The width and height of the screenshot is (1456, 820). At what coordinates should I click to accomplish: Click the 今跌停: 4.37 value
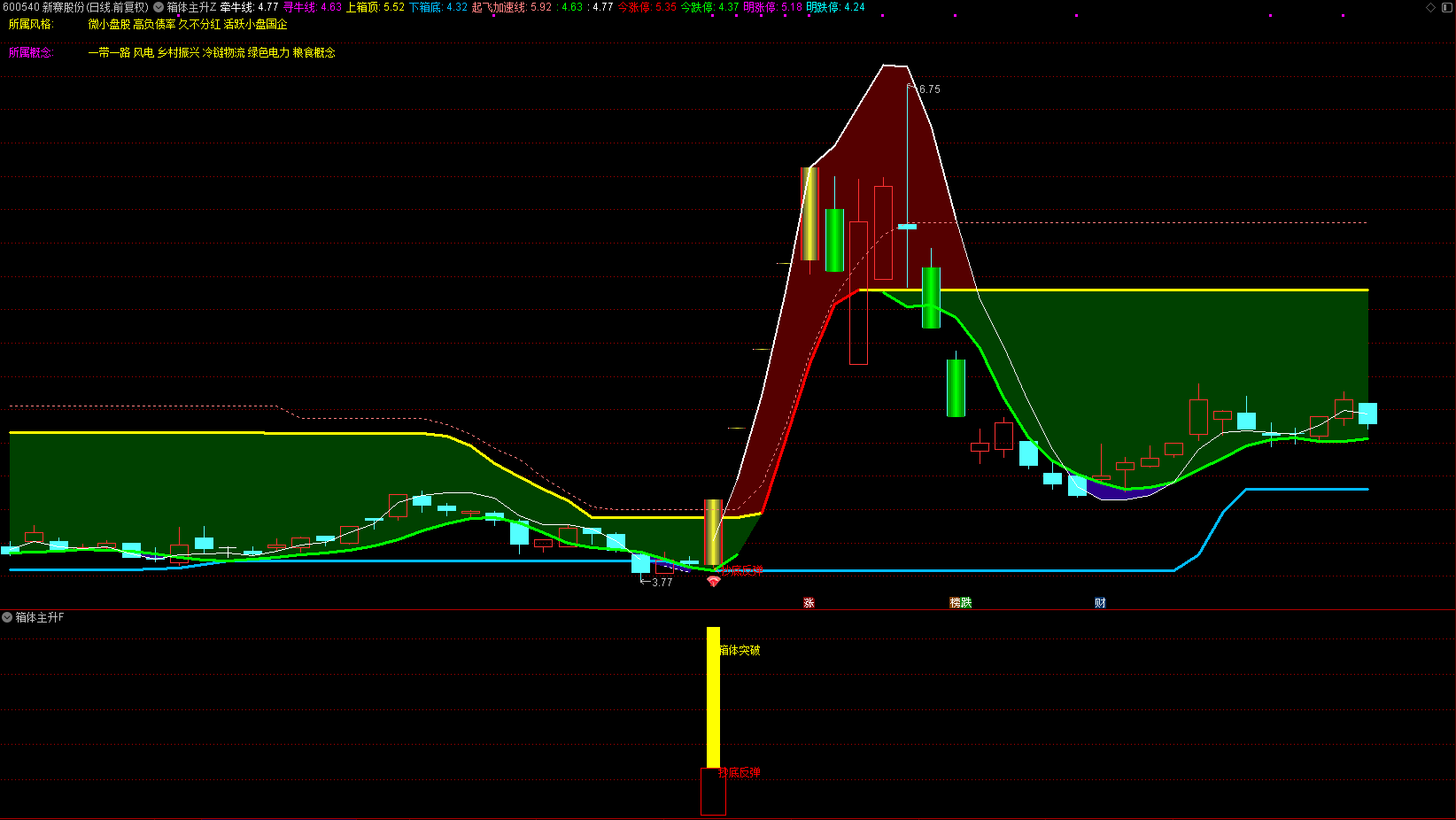pos(709,7)
